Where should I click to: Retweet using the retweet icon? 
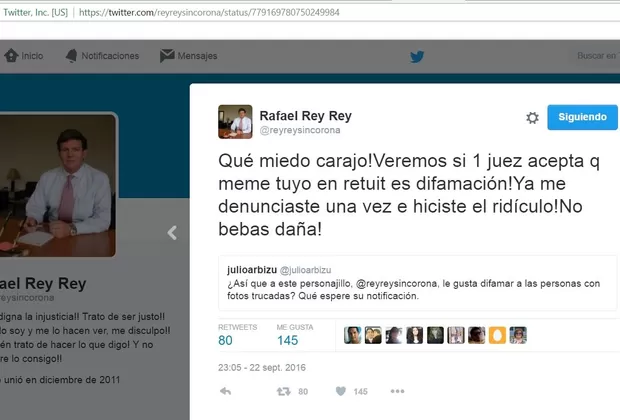284,392
